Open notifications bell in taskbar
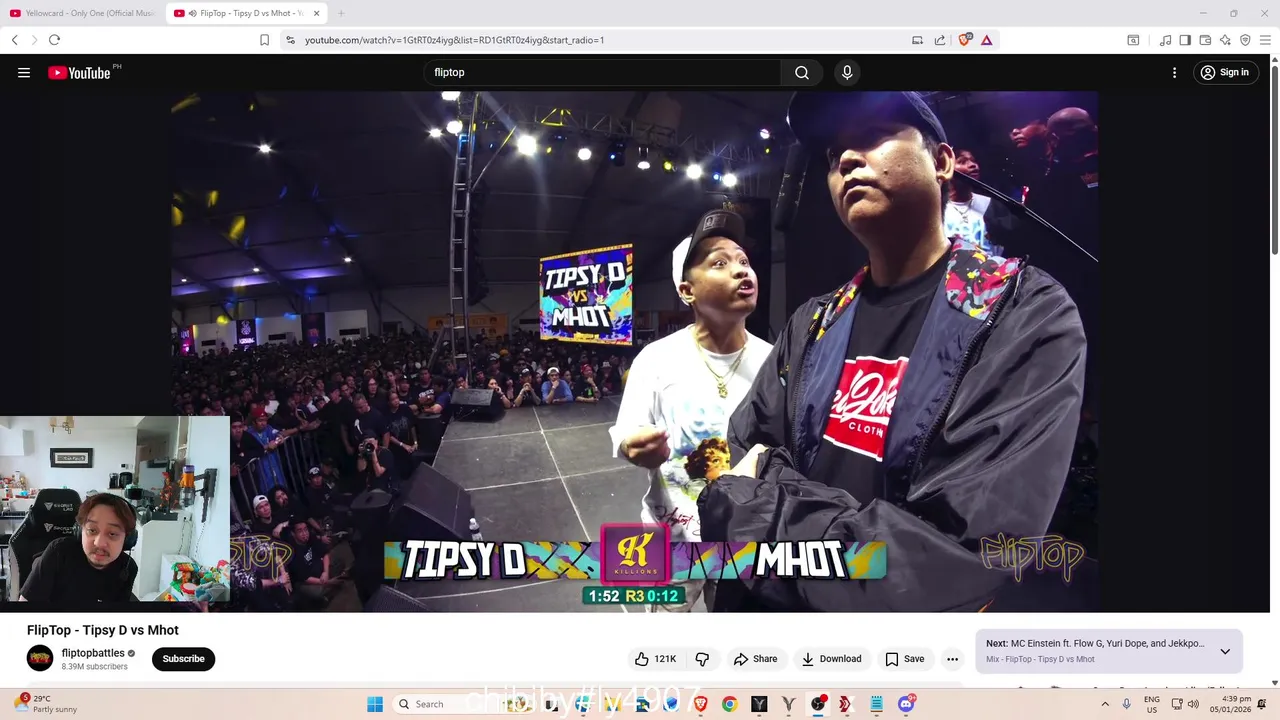The image size is (1280, 720). coord(1262,704)
